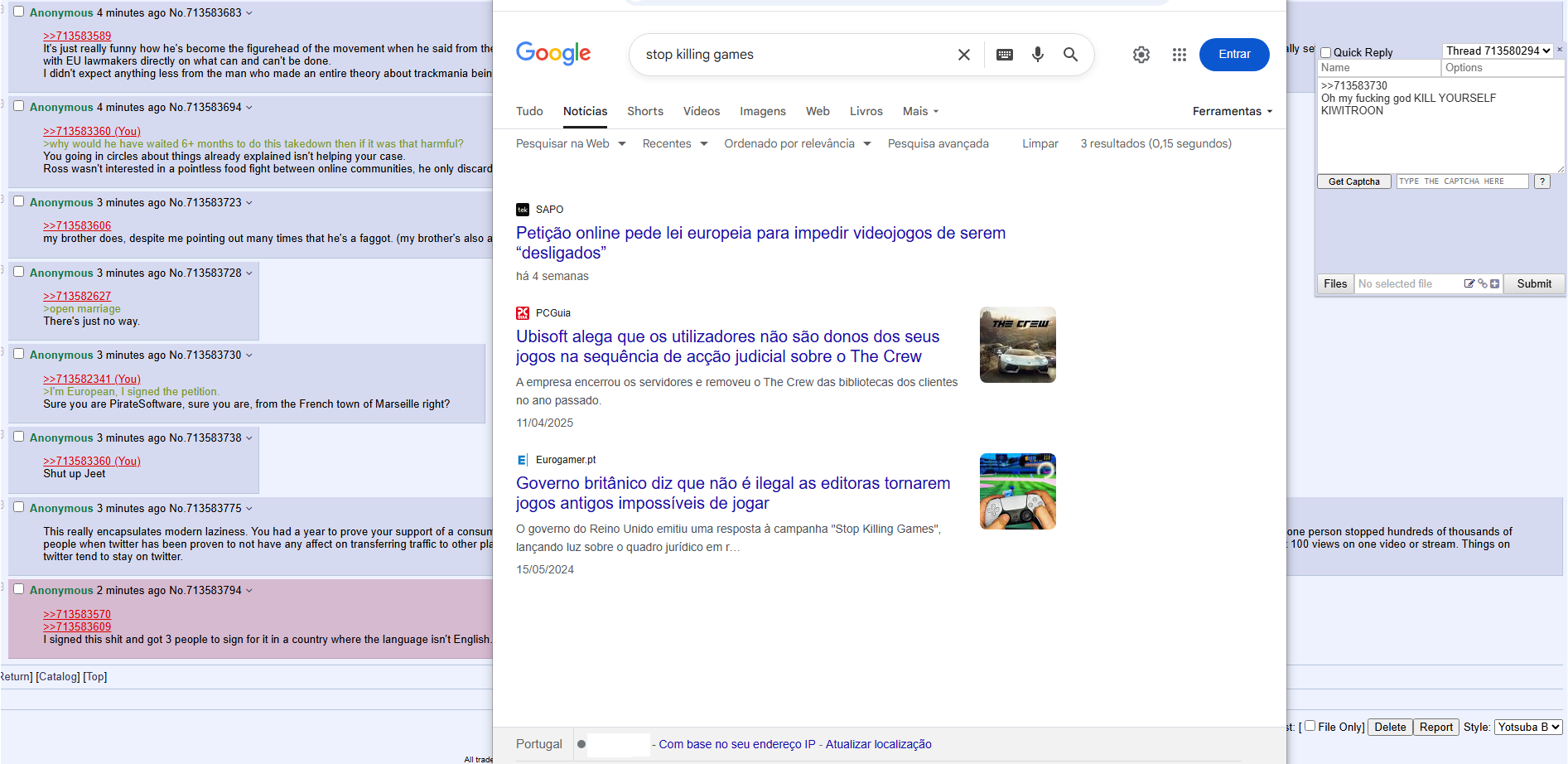The width and height of the screenshot is (1568, 764).
Task: Click 'Atualizar localização' link
Action: click(879, 744)
